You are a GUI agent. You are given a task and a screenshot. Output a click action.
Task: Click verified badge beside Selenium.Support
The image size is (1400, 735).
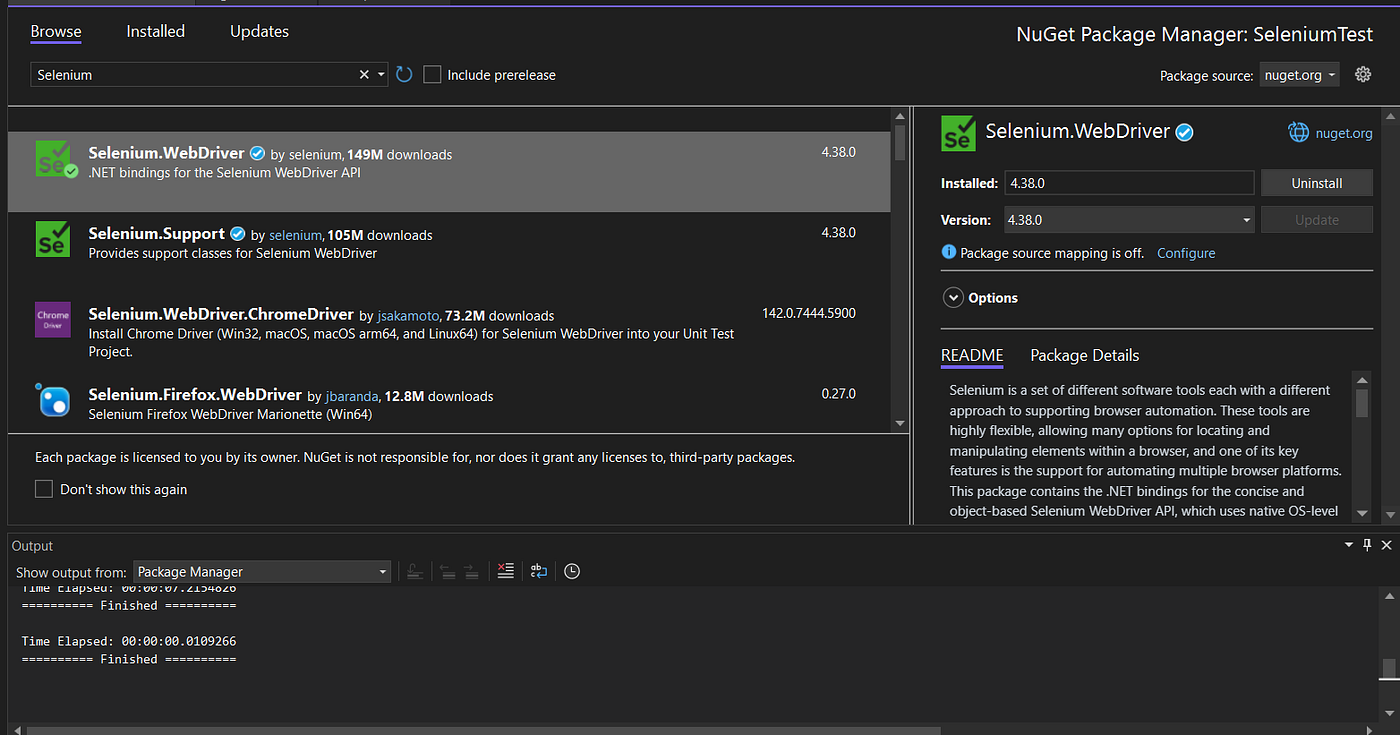238,234
